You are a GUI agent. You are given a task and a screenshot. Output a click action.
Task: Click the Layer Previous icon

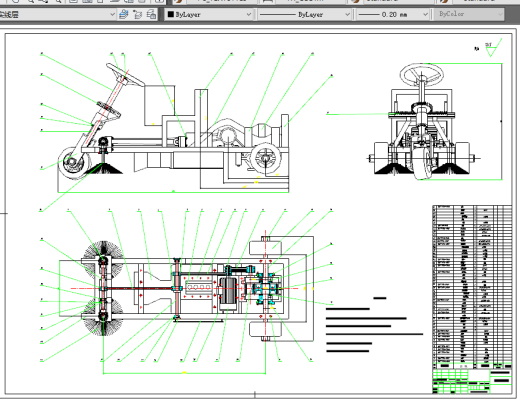137,14
